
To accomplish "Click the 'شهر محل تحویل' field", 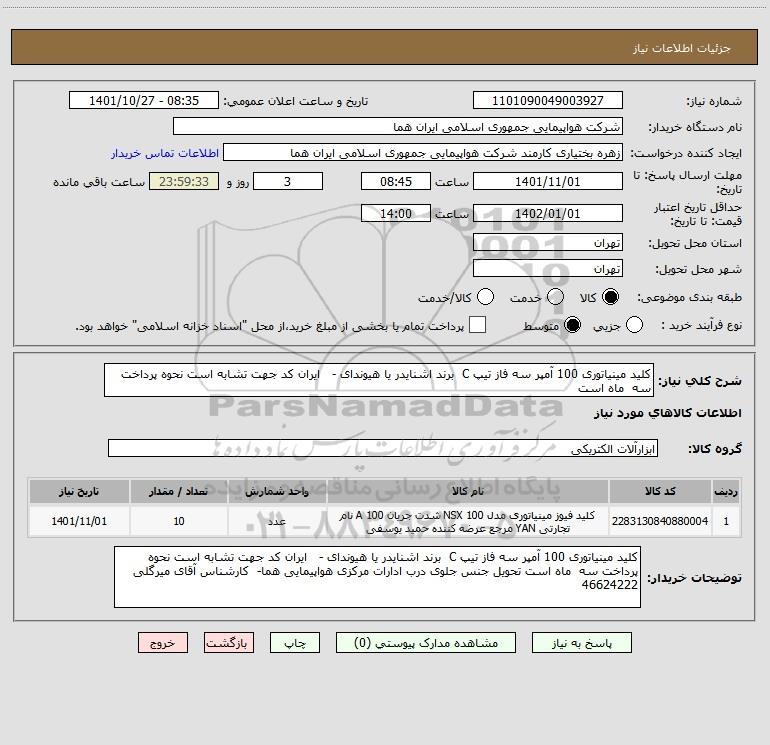I will click(x=547, y=269).
